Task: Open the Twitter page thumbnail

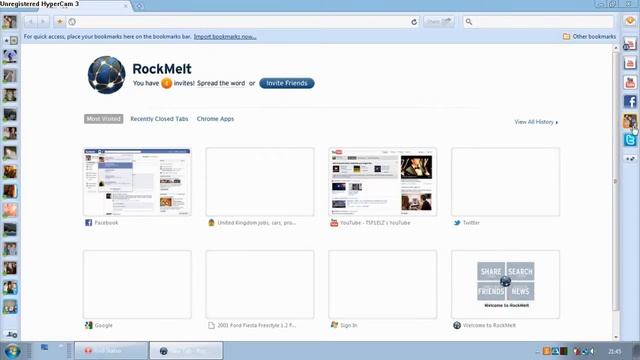Action: 505,182
